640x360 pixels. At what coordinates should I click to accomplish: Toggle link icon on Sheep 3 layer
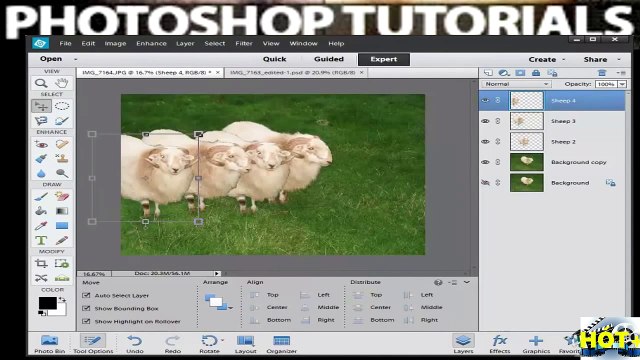498,121
